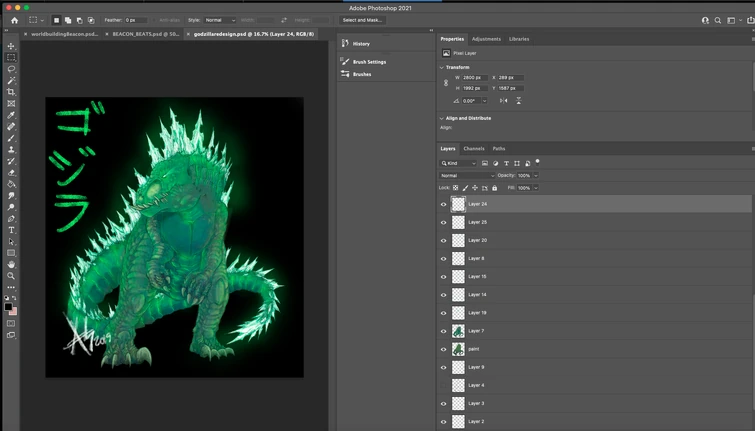Toggle visibility of the paint layer
The height and width of the screenshot is (431, 755).
click(444, 349)
